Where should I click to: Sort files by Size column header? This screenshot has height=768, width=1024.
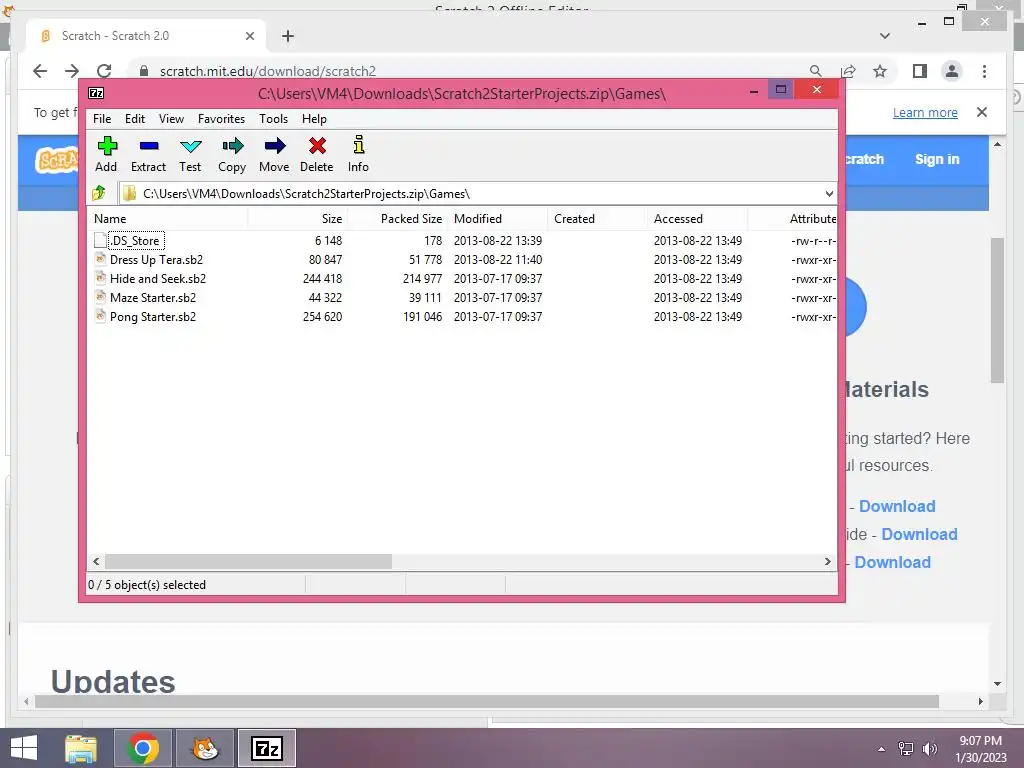point(297,219)
